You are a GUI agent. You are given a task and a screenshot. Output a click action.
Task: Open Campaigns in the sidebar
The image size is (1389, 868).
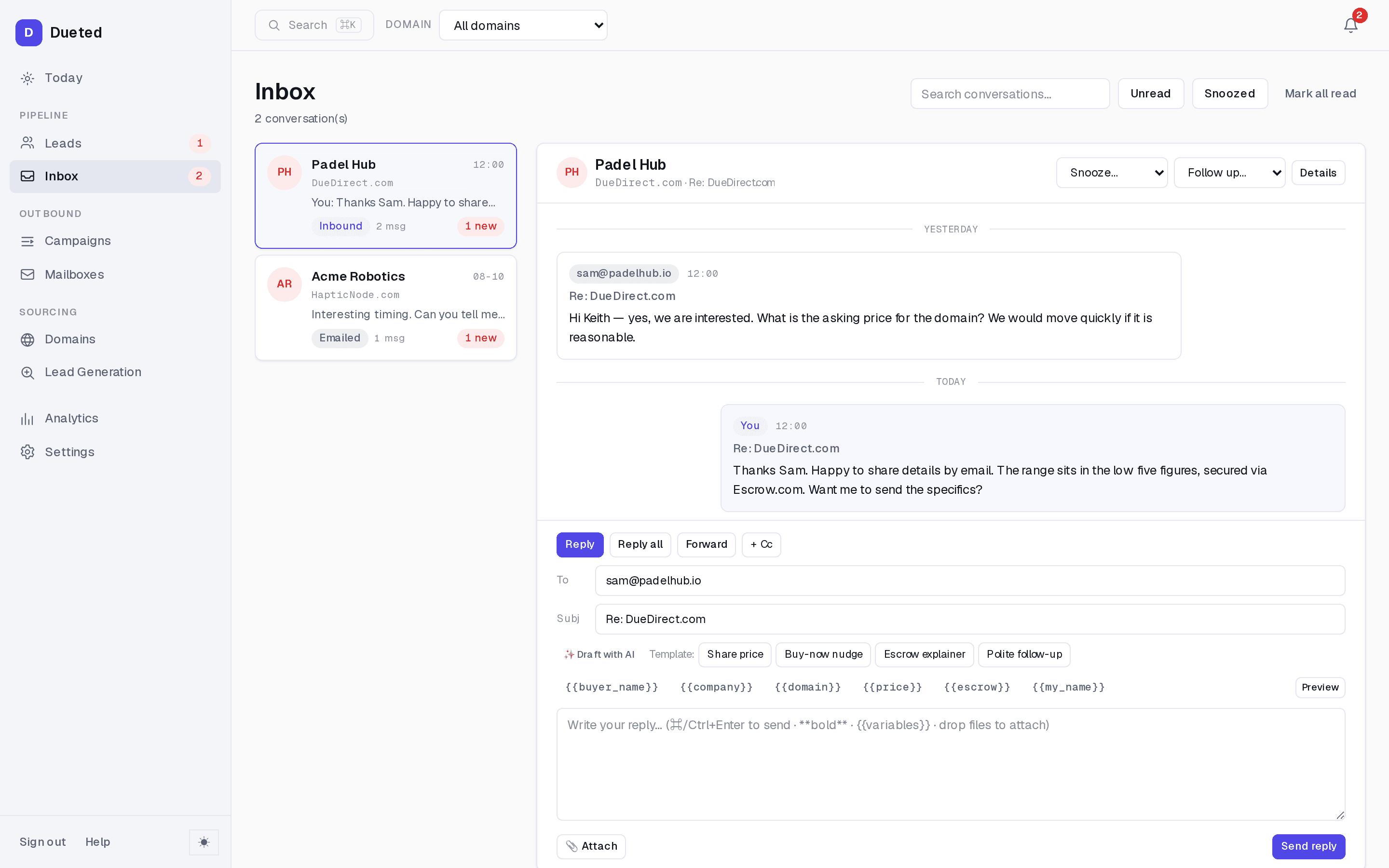(x=115, y=241)
